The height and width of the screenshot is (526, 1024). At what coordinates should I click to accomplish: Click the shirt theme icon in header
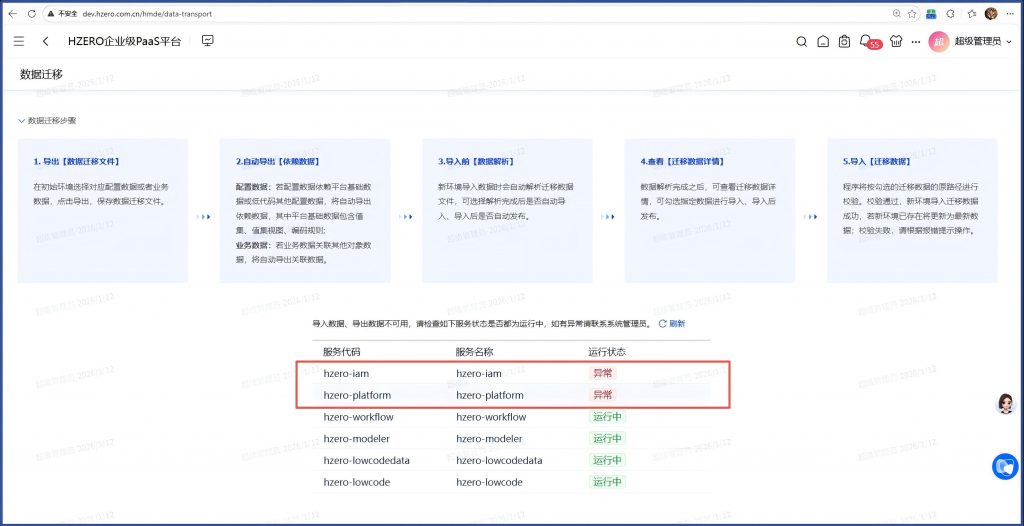click(895, 42)
